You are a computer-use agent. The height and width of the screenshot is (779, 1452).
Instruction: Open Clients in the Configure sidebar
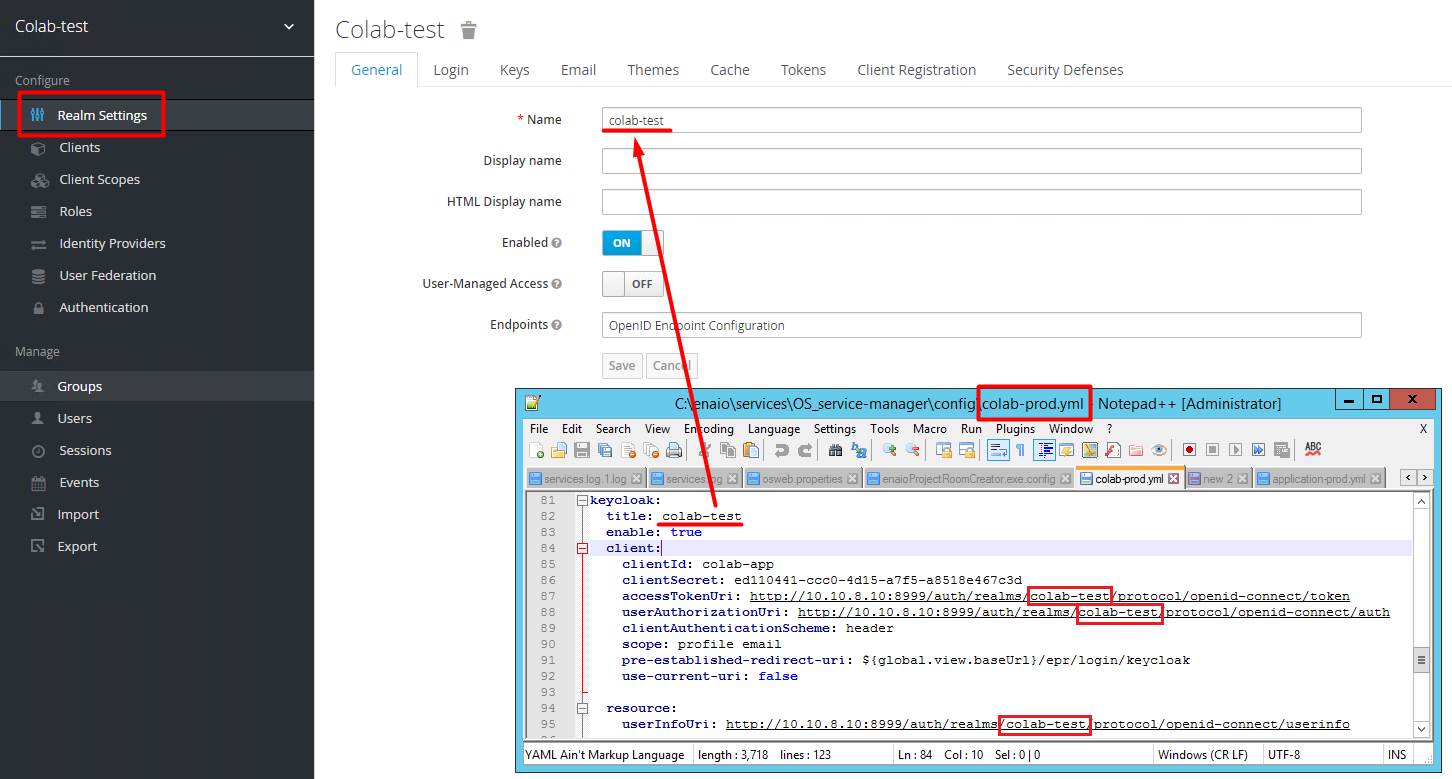coord(80,148)
